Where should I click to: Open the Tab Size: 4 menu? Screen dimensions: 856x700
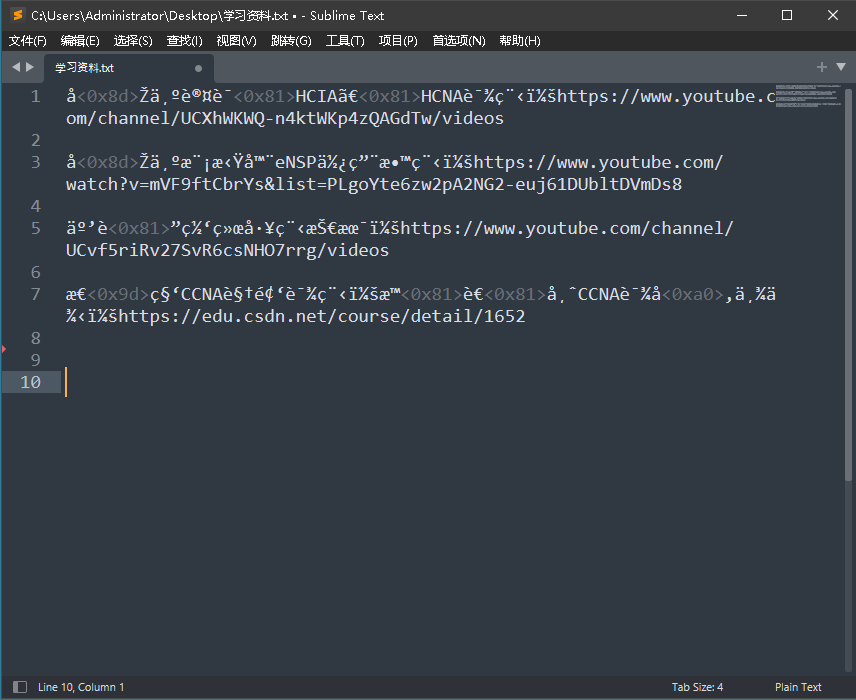697,687
